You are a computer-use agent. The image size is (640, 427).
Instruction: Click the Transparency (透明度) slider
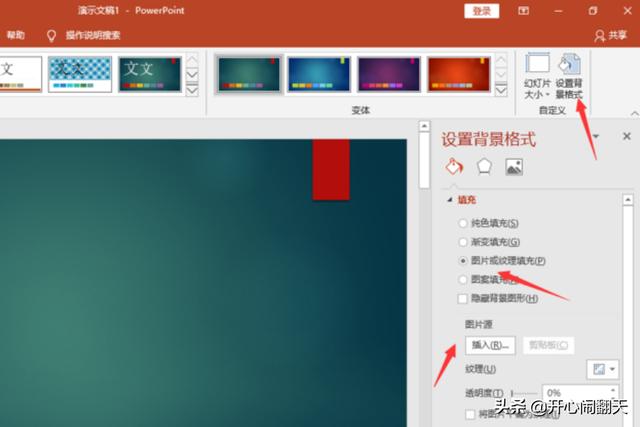coord(525,393)
